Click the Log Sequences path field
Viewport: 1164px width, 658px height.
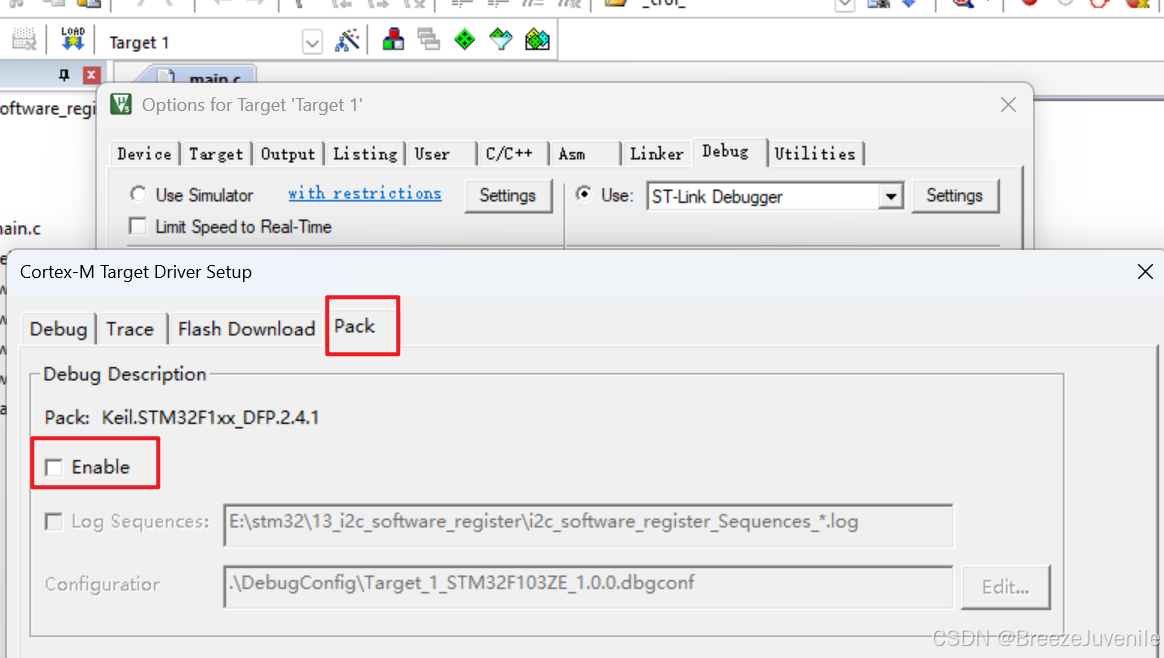click(x=588, y=525)
